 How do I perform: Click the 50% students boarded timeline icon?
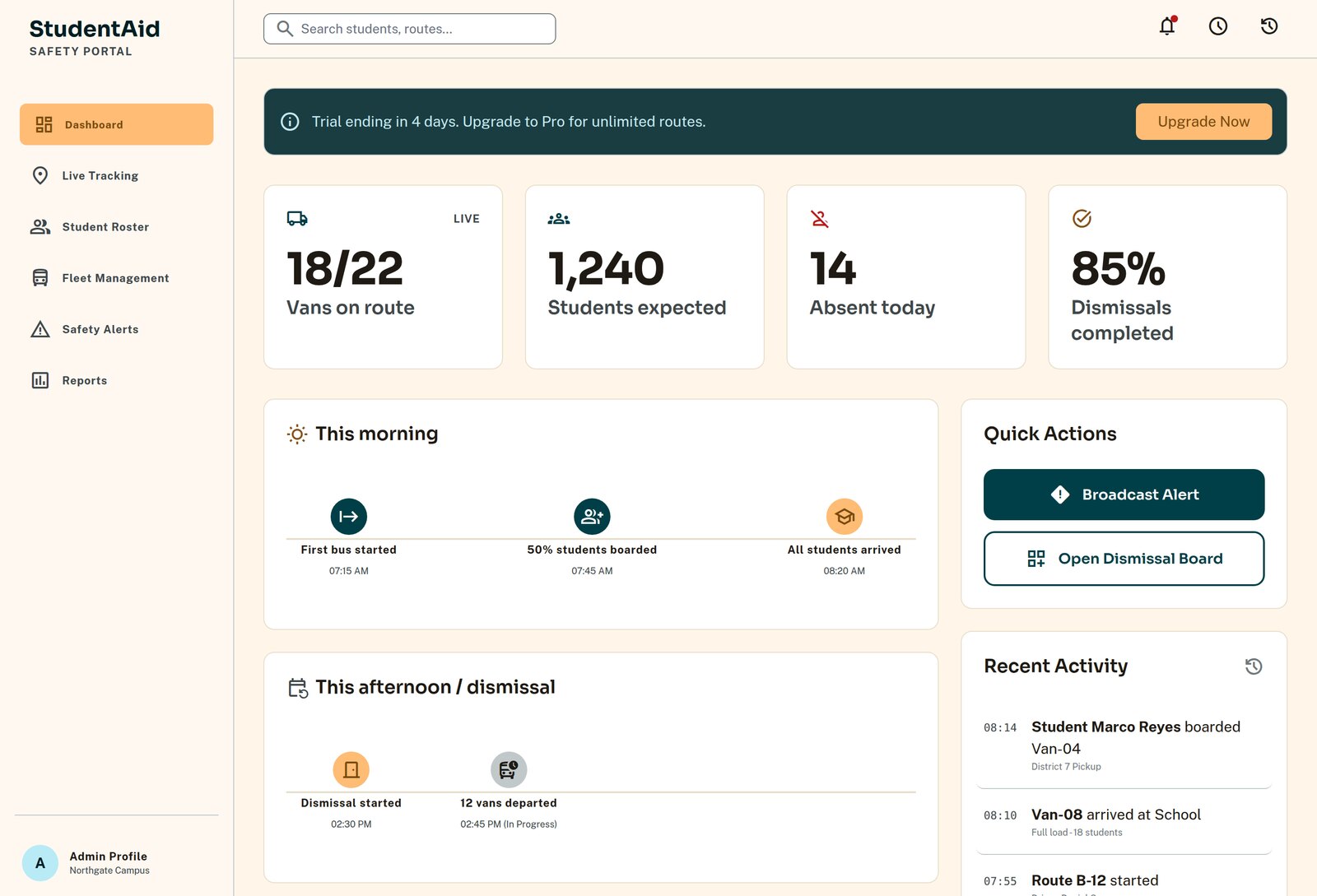(x=592, y=517)
